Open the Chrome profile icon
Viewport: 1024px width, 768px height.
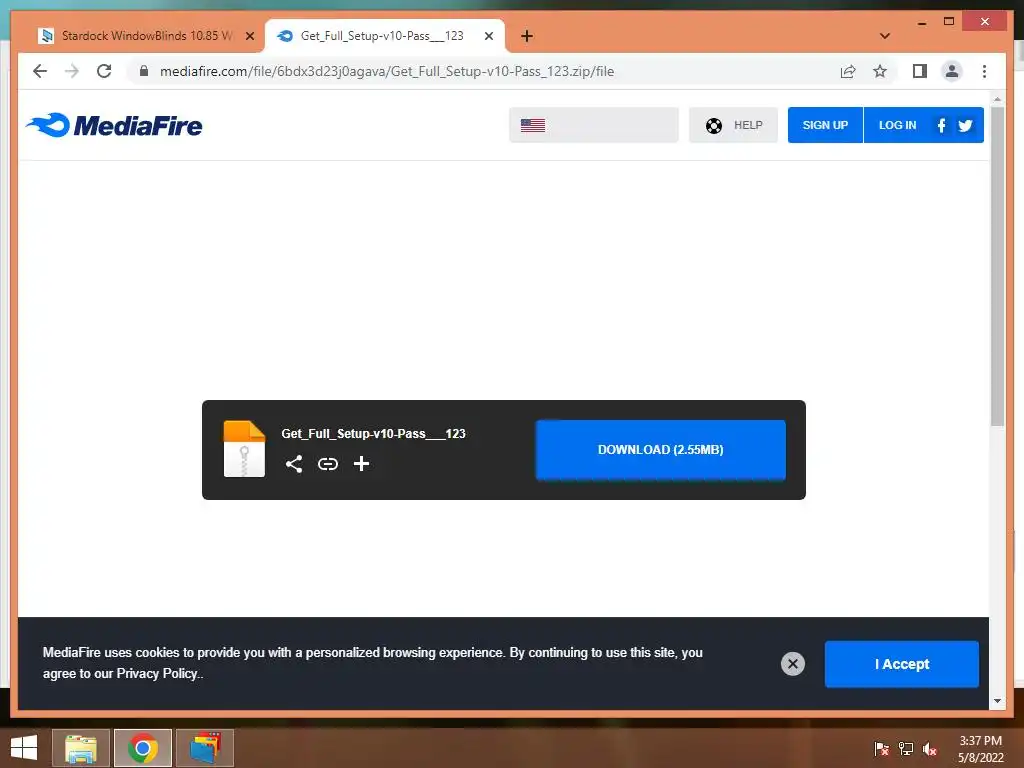point(952,71)
